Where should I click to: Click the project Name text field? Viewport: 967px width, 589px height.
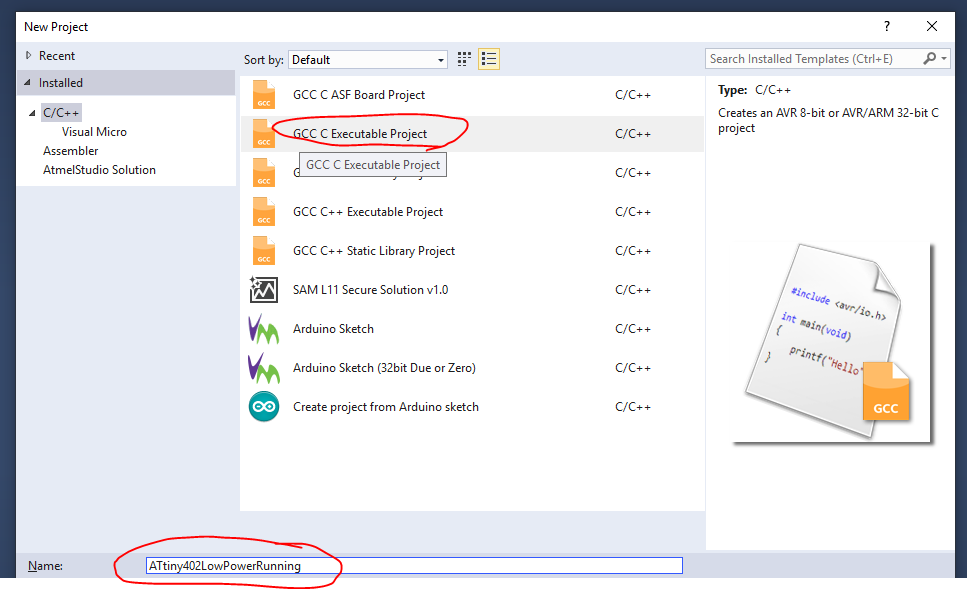(413, 566)
